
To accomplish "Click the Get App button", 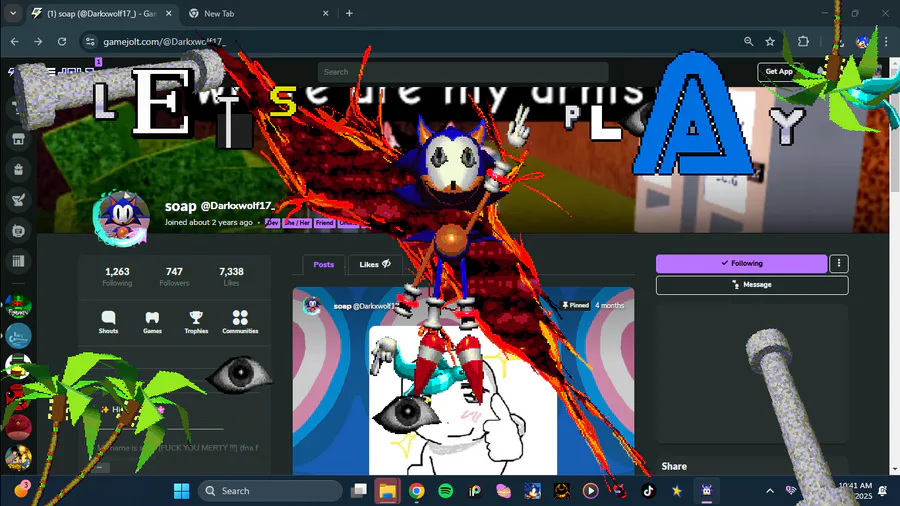I will click(778, 72).
